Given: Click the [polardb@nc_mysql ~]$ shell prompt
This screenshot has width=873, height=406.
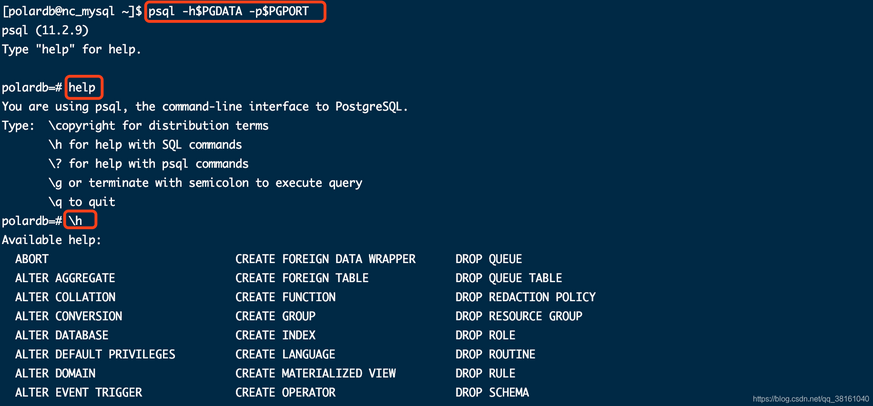Looking at the screenshot, I should [72, 12].
